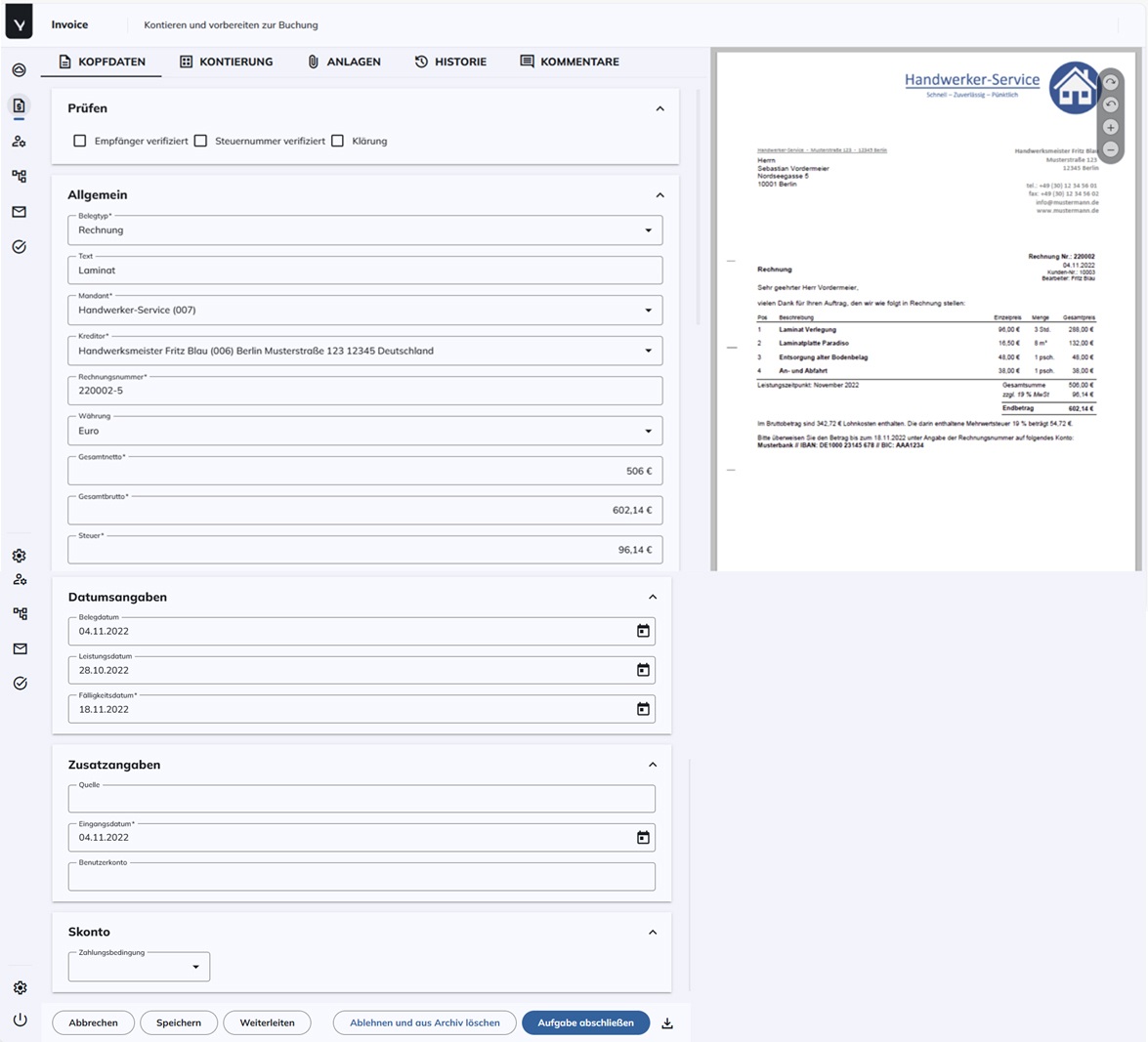Image resolution: width=1148 pixels, height=1042 pixels.
Task: Zoom out of the invoice preview
Action: [1111, 150]
